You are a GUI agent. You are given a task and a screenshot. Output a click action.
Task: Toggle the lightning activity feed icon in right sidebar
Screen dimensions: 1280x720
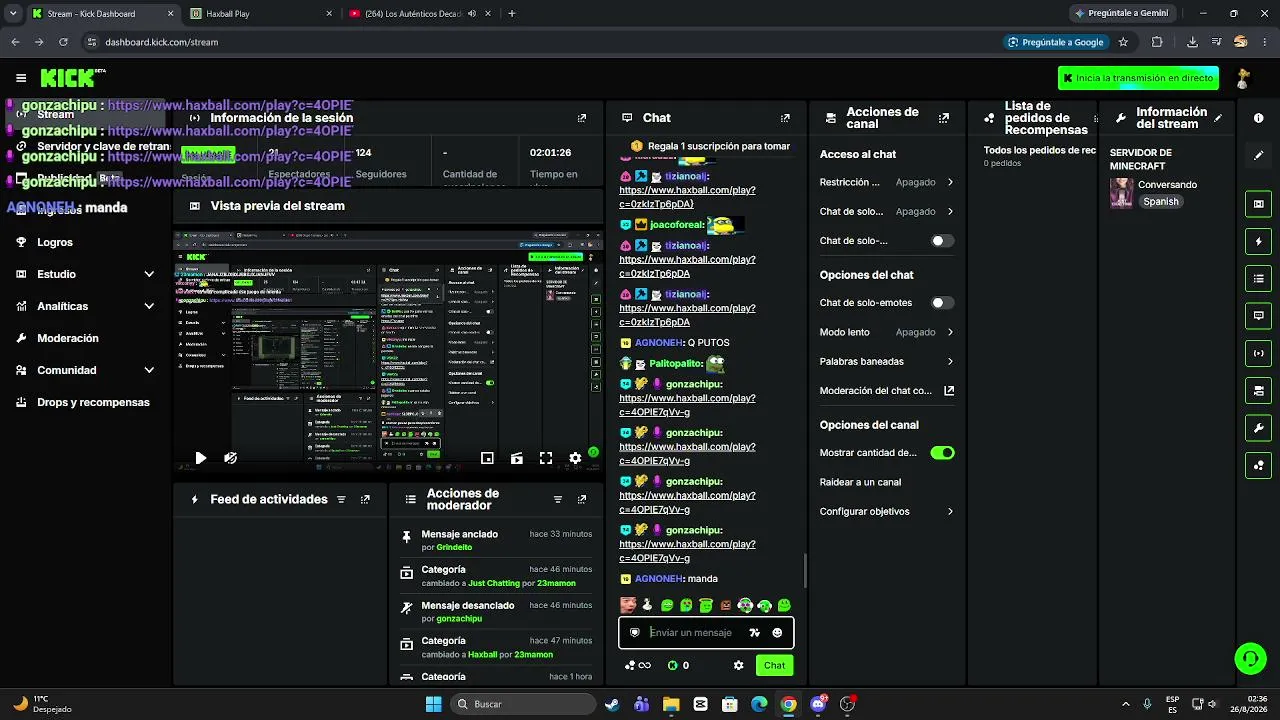pos(1258,241)
